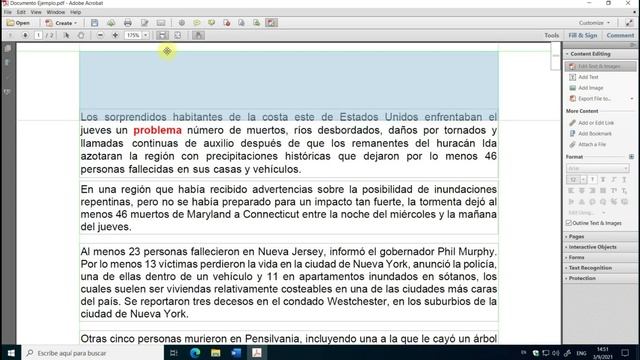Click the Edit text pencil icon in toolbar

tap(144, 23)
